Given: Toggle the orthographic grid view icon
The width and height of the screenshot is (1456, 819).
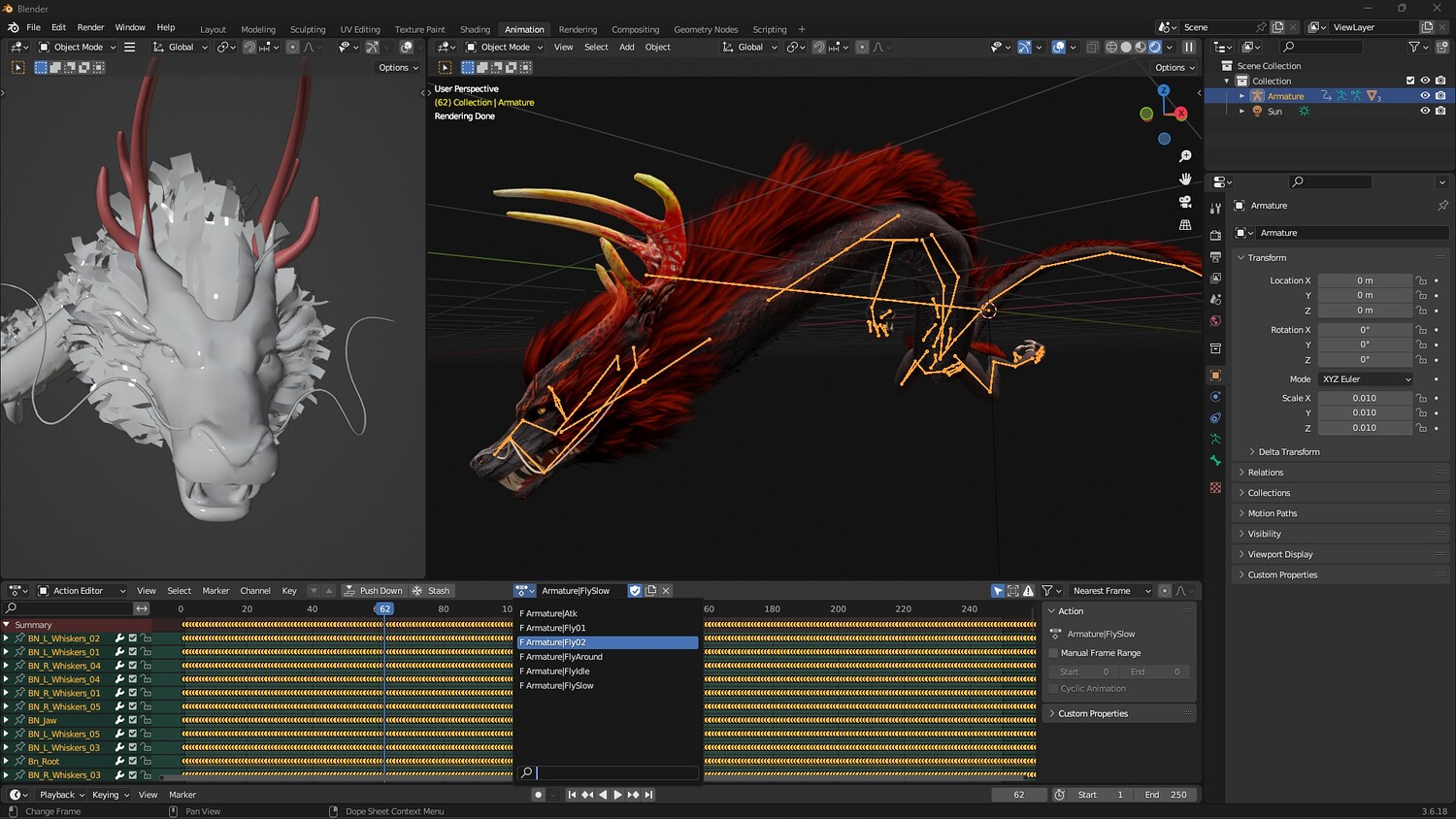Looking at the screenshot, I should coord(1185,225).
